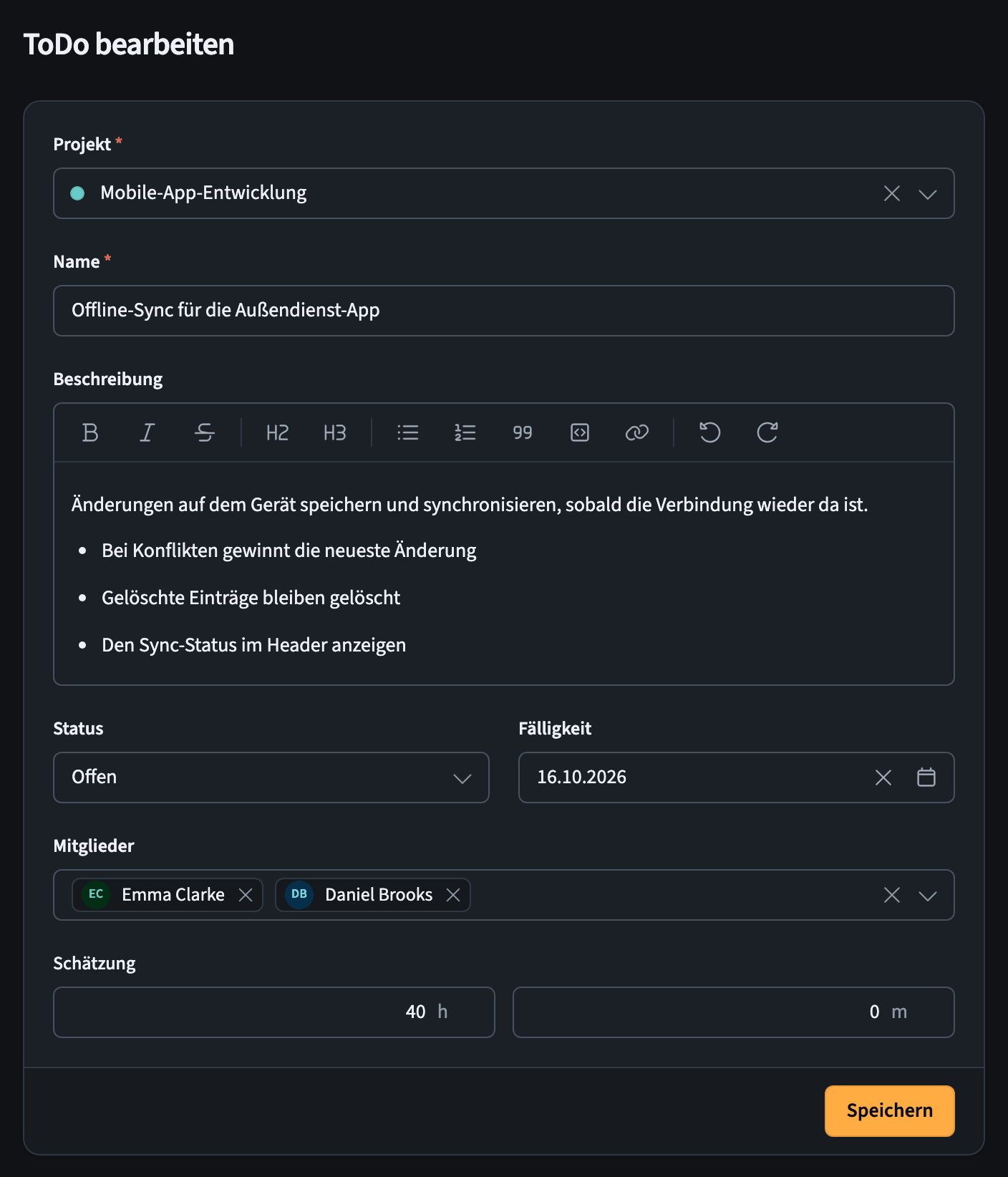Expand the Projekt dropdown

928,194
